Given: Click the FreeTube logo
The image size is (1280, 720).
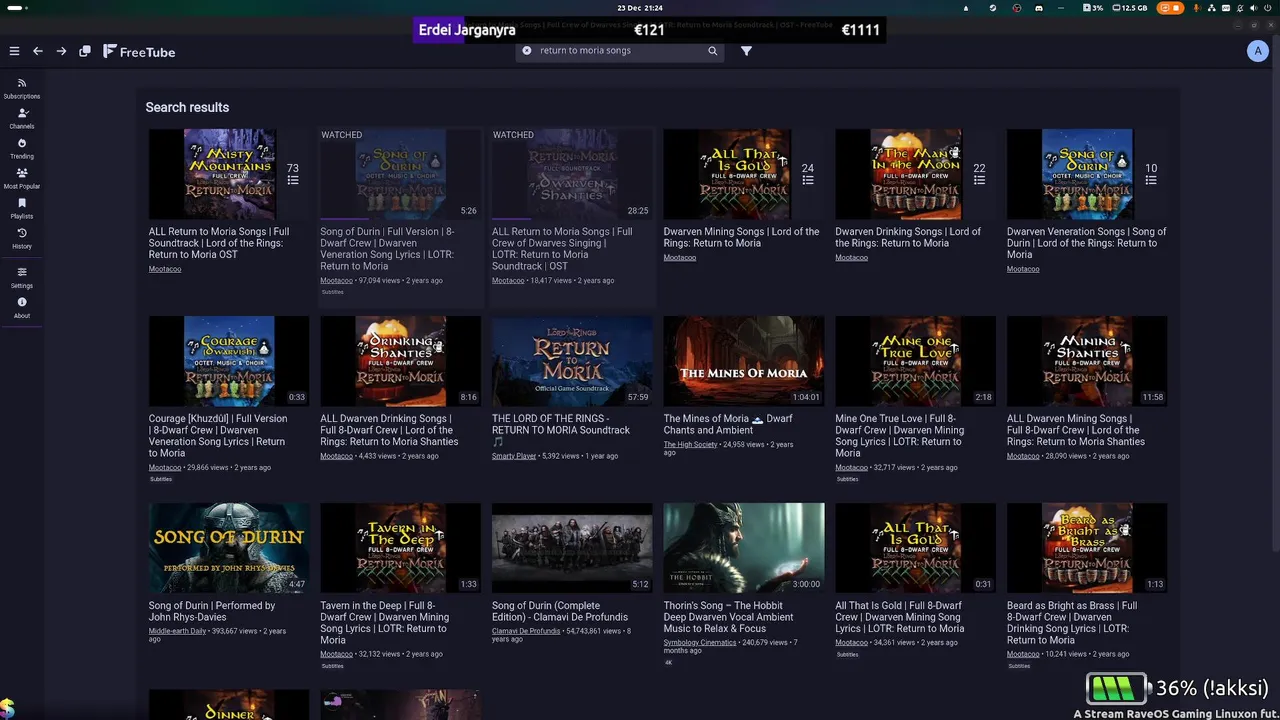Looking at the screenshot, I should pyautogui.click(x=139, y=51).
